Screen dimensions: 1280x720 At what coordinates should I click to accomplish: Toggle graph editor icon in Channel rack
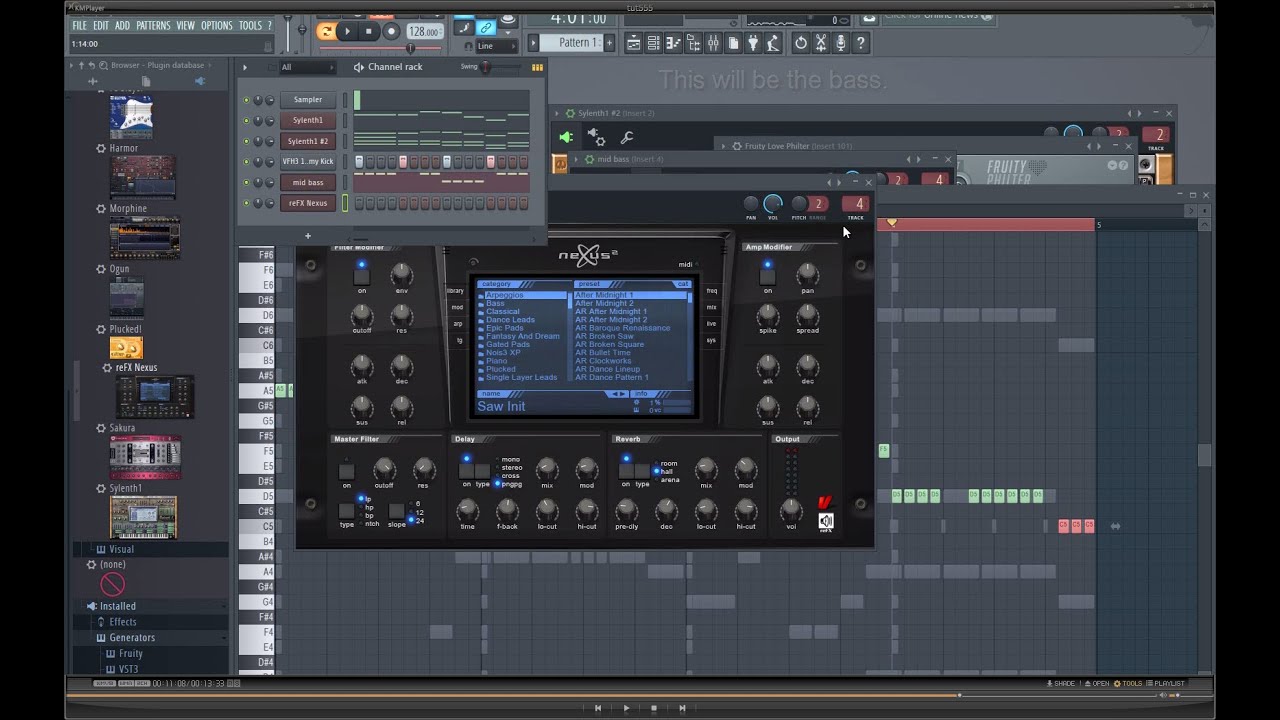[537, 67]
